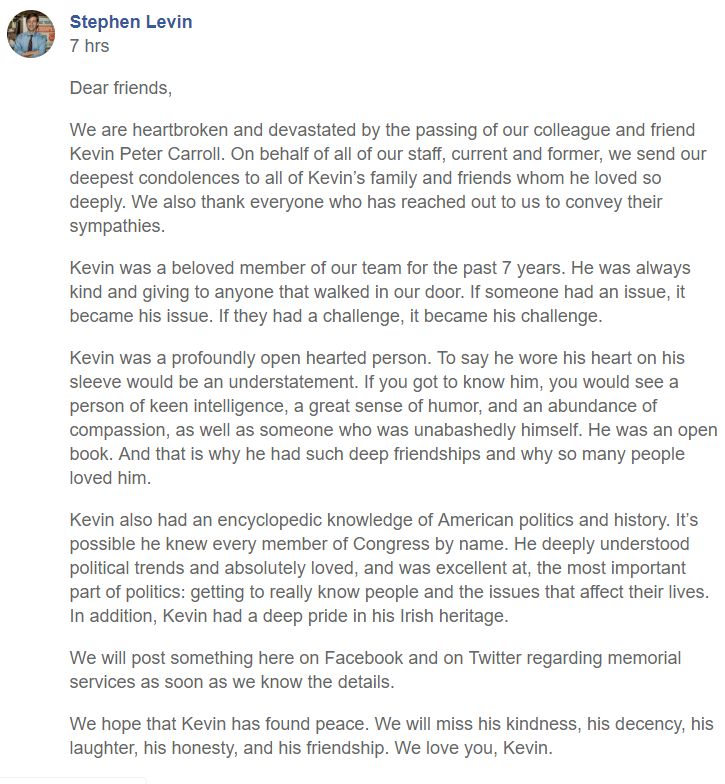Screen dimensions: 725x784
Task: Open the Stephen Levin name link
Action: coord(131,22)
